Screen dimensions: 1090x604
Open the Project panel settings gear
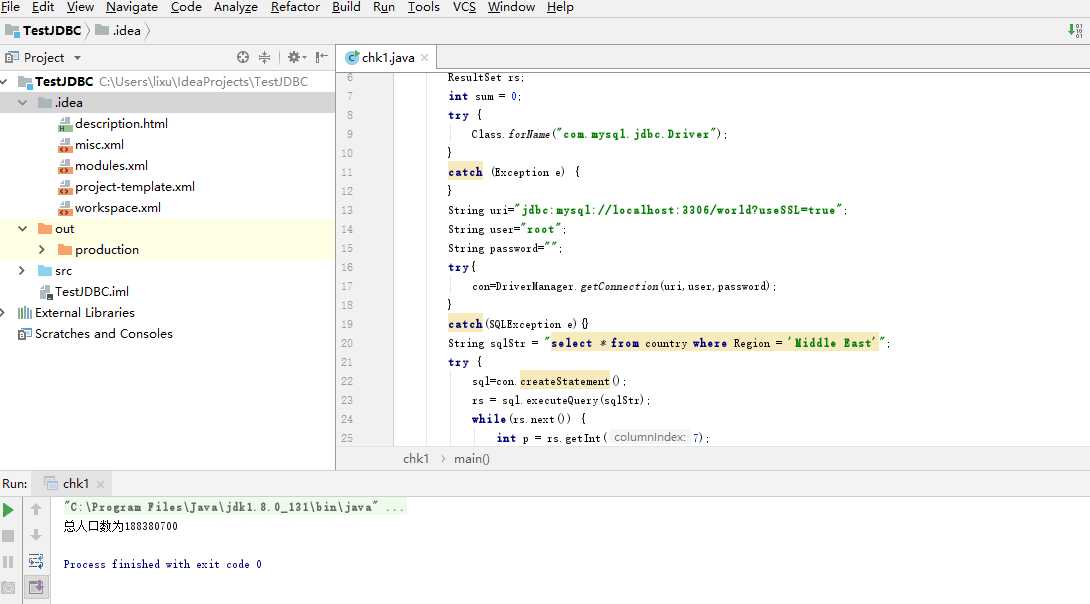294,57
